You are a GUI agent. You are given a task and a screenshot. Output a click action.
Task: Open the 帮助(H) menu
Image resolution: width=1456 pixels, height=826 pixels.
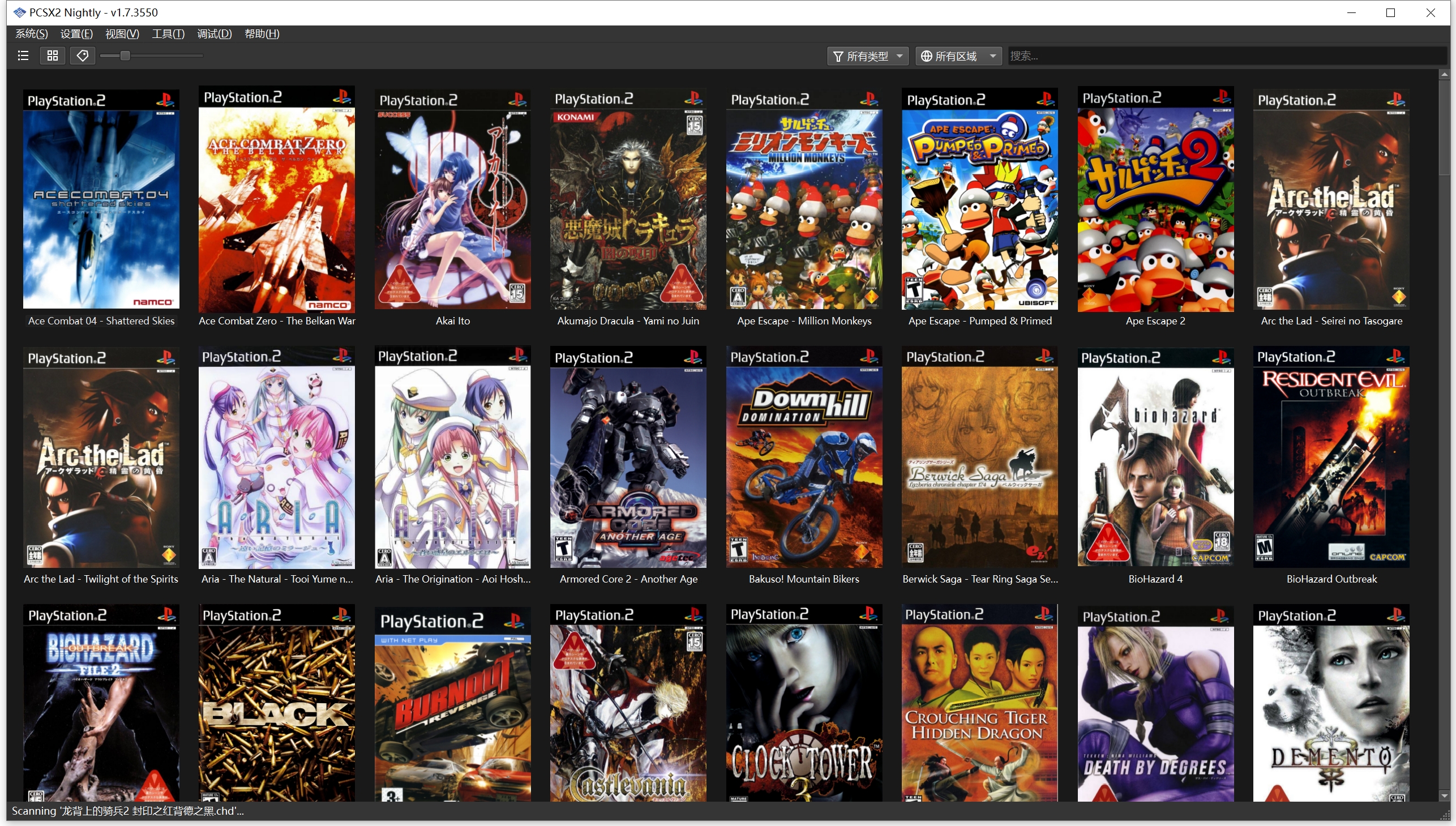[262, 34]
